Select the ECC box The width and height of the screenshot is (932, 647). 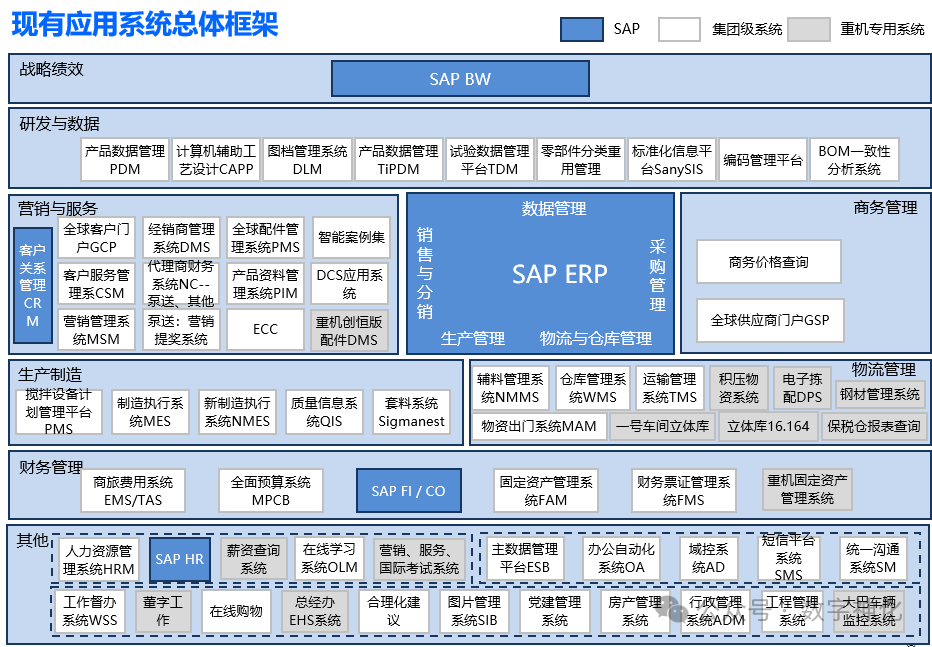266,330
